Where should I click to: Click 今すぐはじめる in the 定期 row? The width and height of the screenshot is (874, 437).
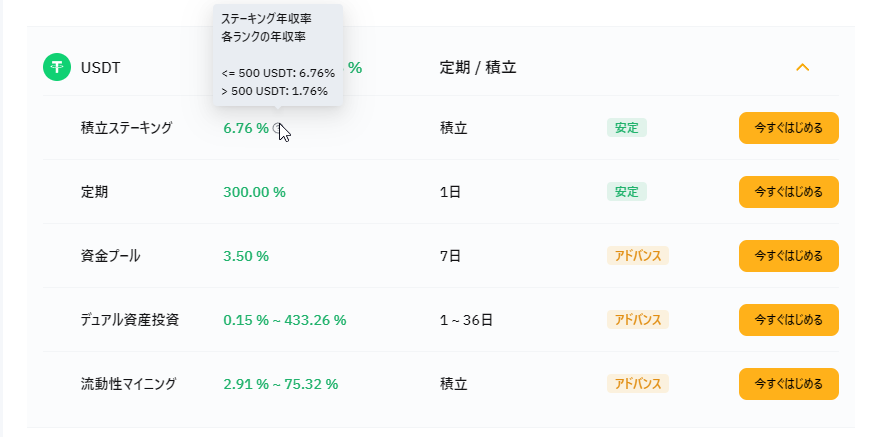click(789, 192)
